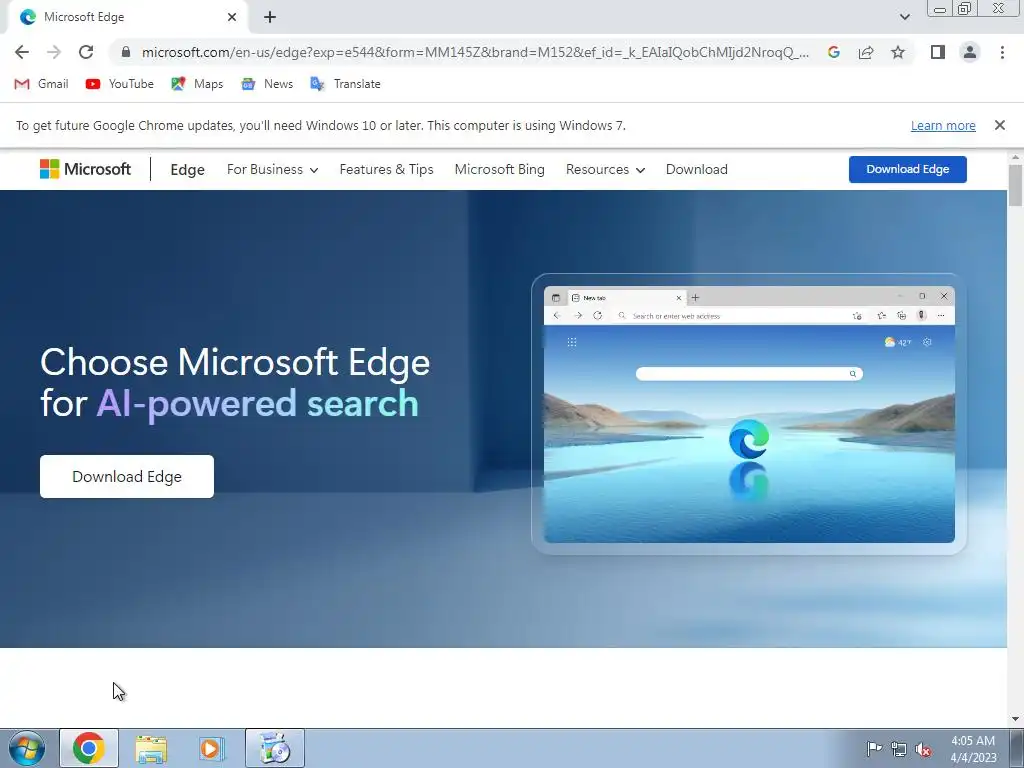Open the Edge home link
The image size is (1024, 768).
click(x=187, y=170)
